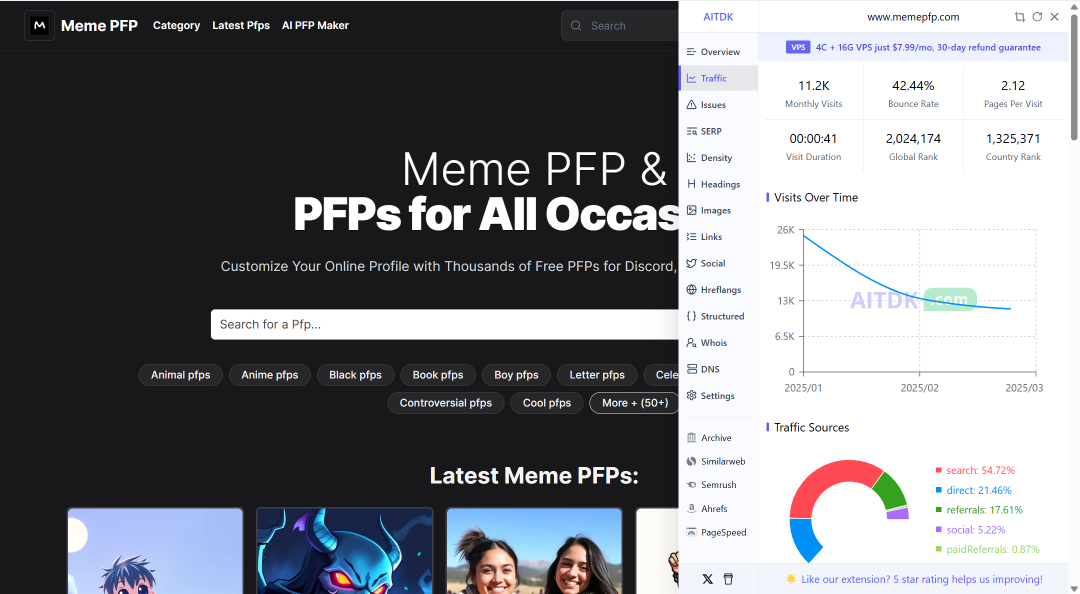Click the magnifier icon in the header search
The width and height of the screenshot is (1080, 594).
tap(576, 25)
